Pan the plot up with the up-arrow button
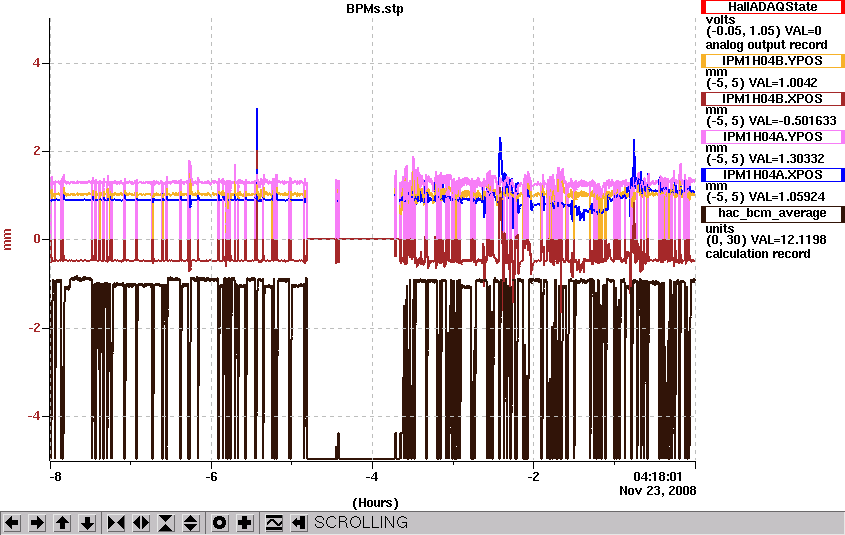Screen dimensions: 845x535 [x=62, y=523]
